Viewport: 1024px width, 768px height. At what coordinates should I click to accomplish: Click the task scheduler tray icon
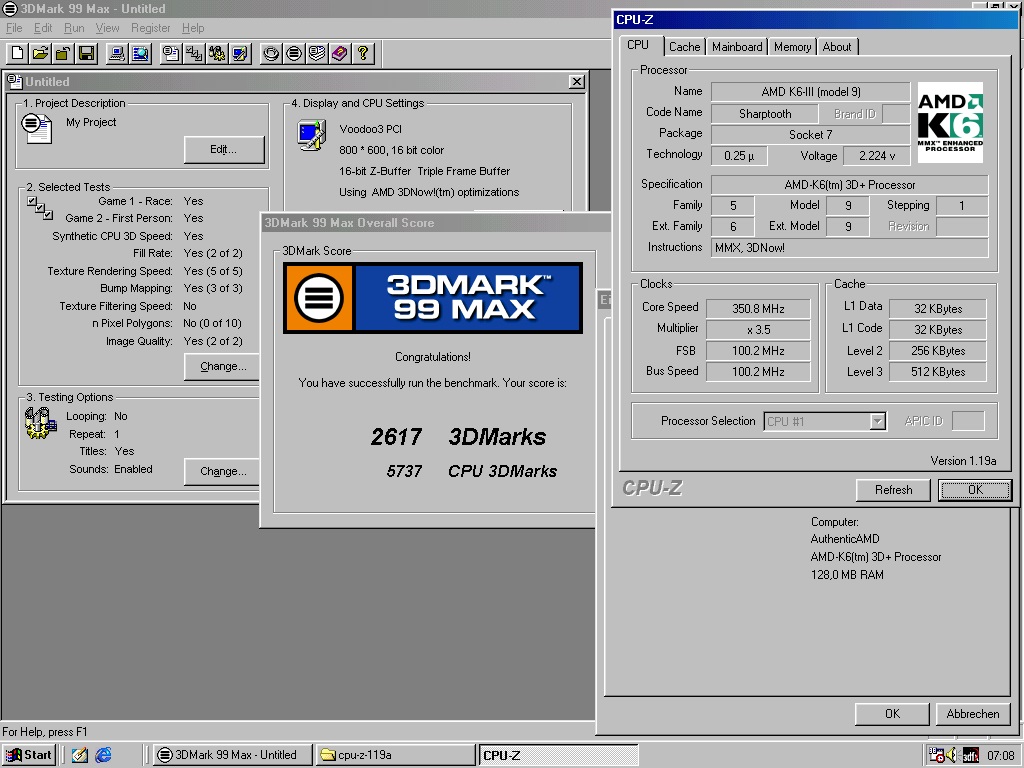click(x=936, y=756)
